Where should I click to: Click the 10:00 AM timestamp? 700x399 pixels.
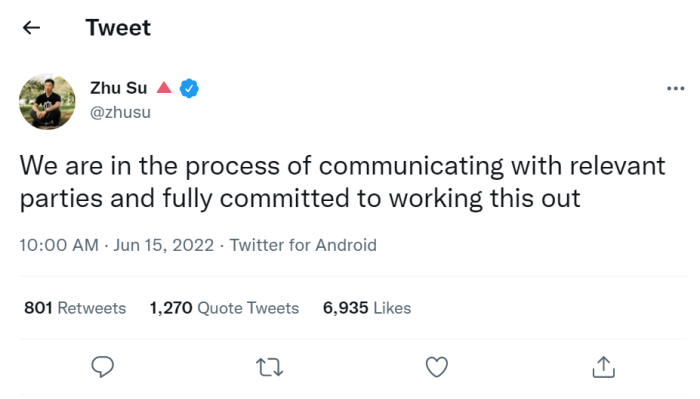(59, 245)
